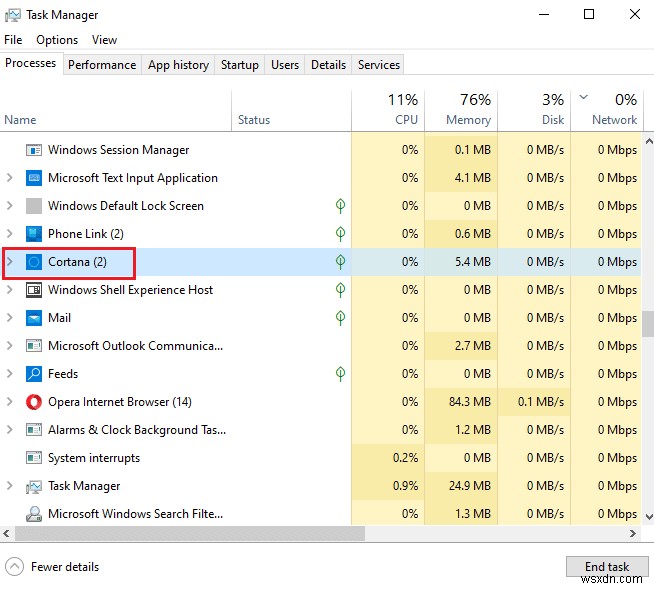Click the 84.3 MB memory value for Opera
This screenshot has height=589, width=654.
coord(470,402)
